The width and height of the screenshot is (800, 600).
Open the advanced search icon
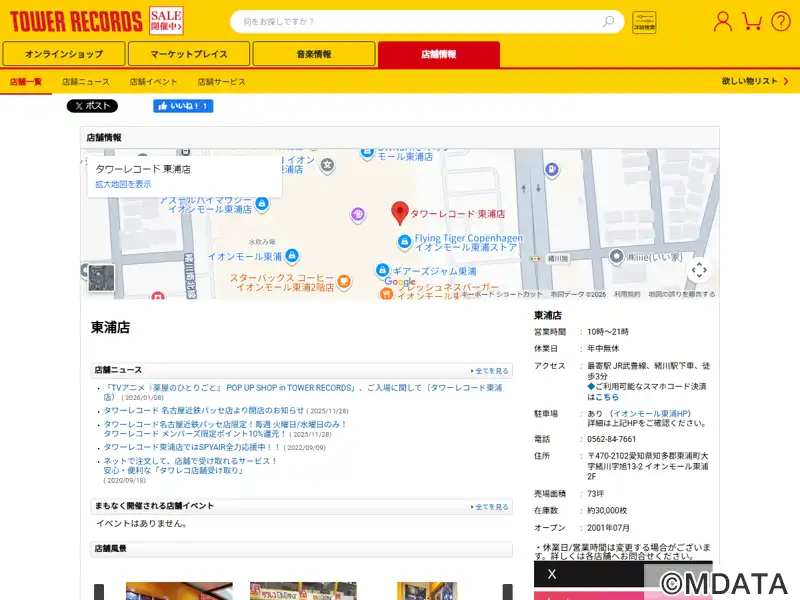(x=644, y=22)
